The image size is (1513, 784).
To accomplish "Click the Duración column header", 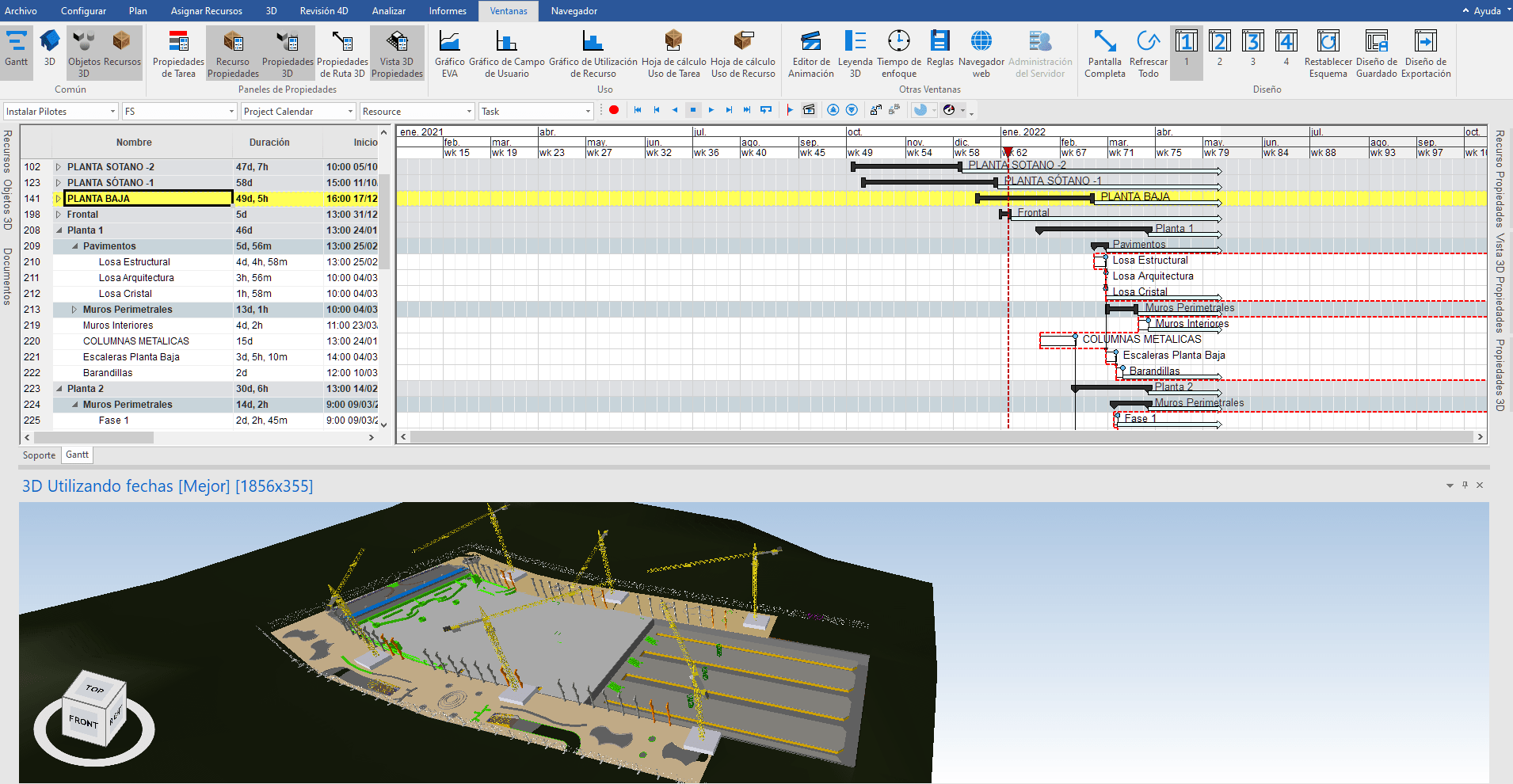I will pyautogui.click(x=269, y=143).
